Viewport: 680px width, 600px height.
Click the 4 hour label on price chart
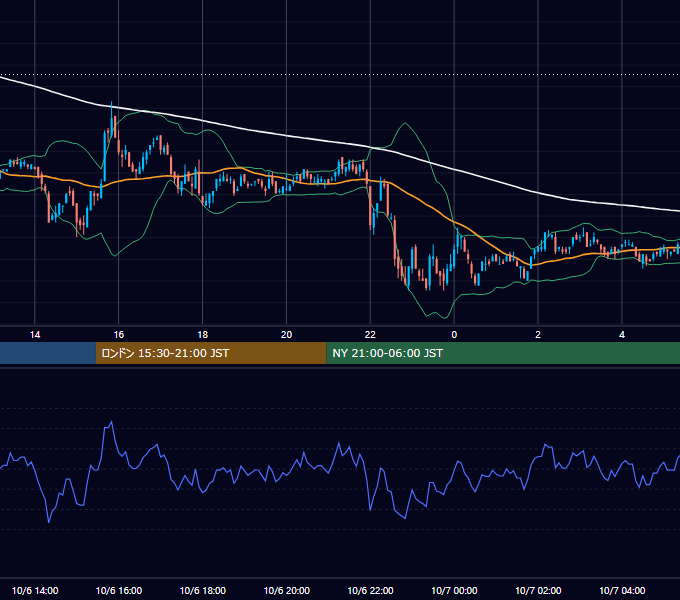(622, 335)
